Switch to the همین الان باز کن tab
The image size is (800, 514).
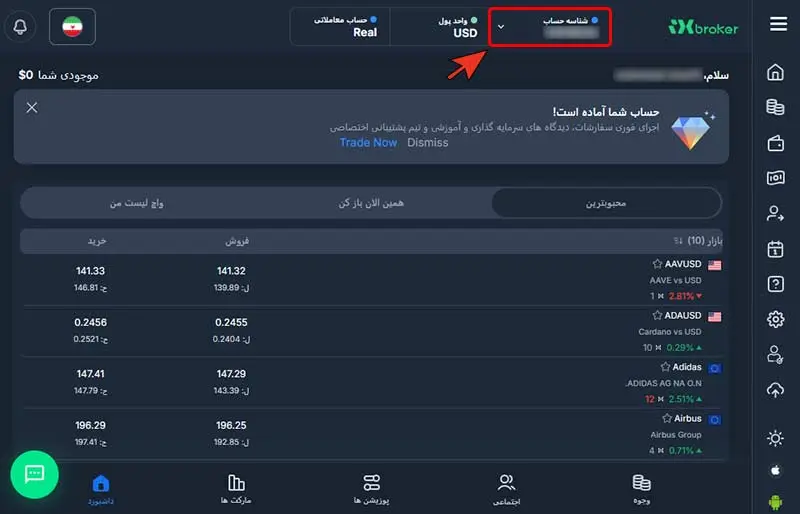tap(371, 203)
